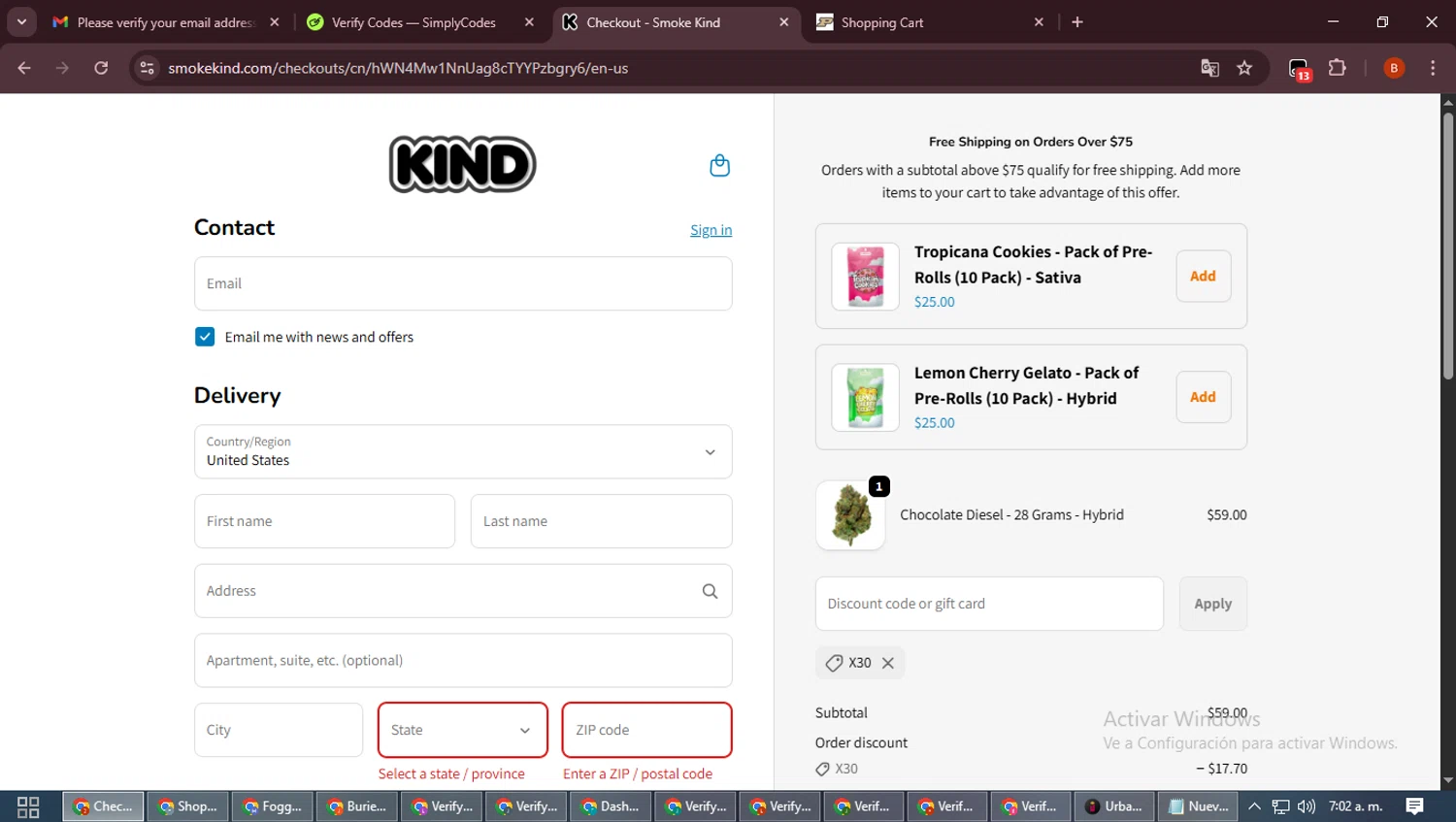1456x822 pixels.
Task: Open the Urba... taskbar app
Action: tap(1113, 806)
